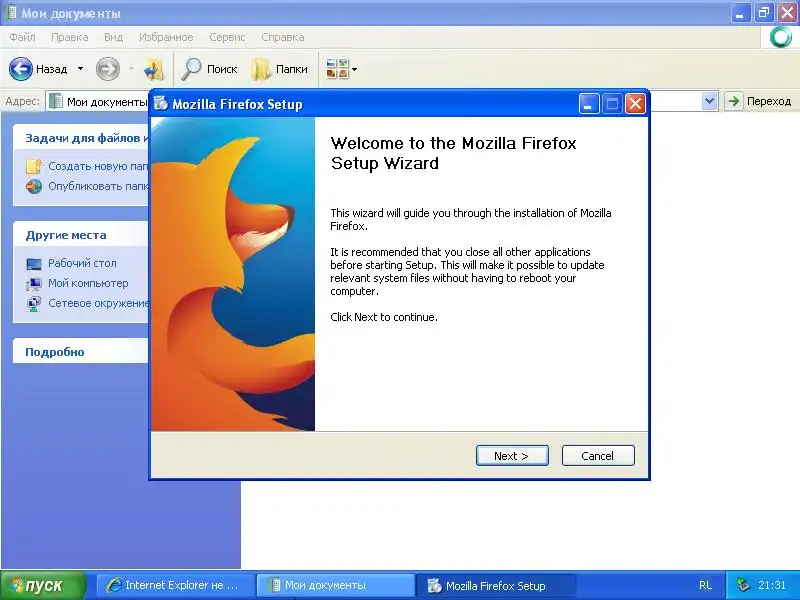Switch to Internet Explorer taskbar button
Screen dimensions: 800x600
click(175, 585)
